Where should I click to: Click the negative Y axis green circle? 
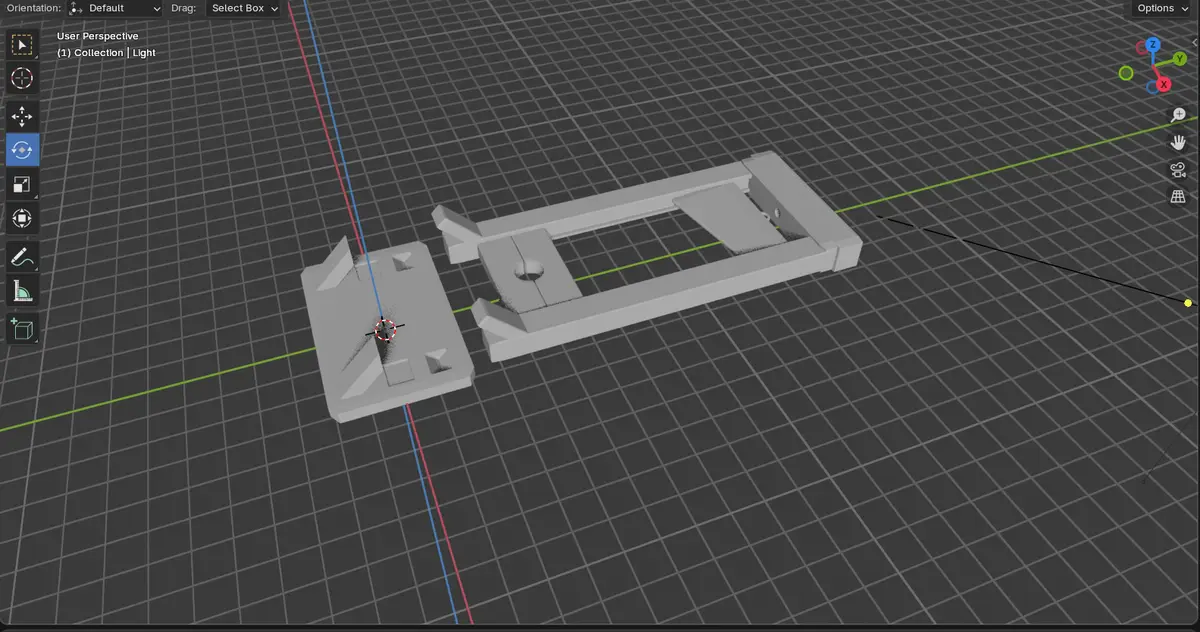[1126, 73]
